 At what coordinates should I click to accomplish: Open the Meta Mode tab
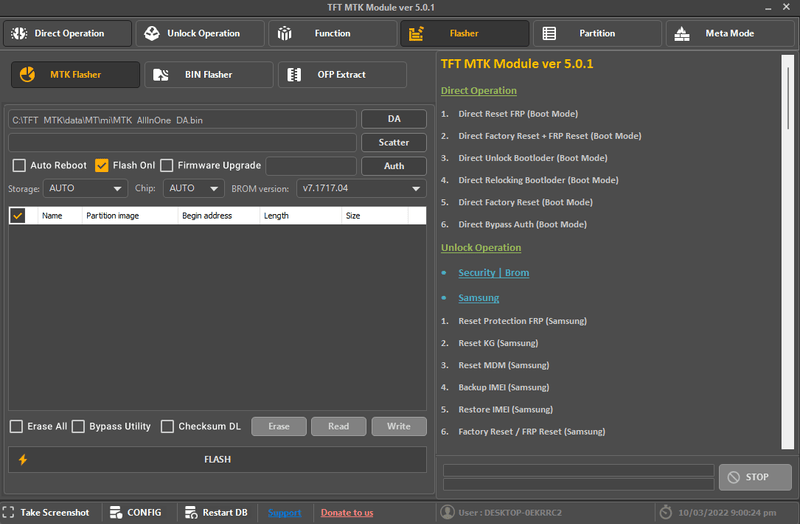(730, 33)
